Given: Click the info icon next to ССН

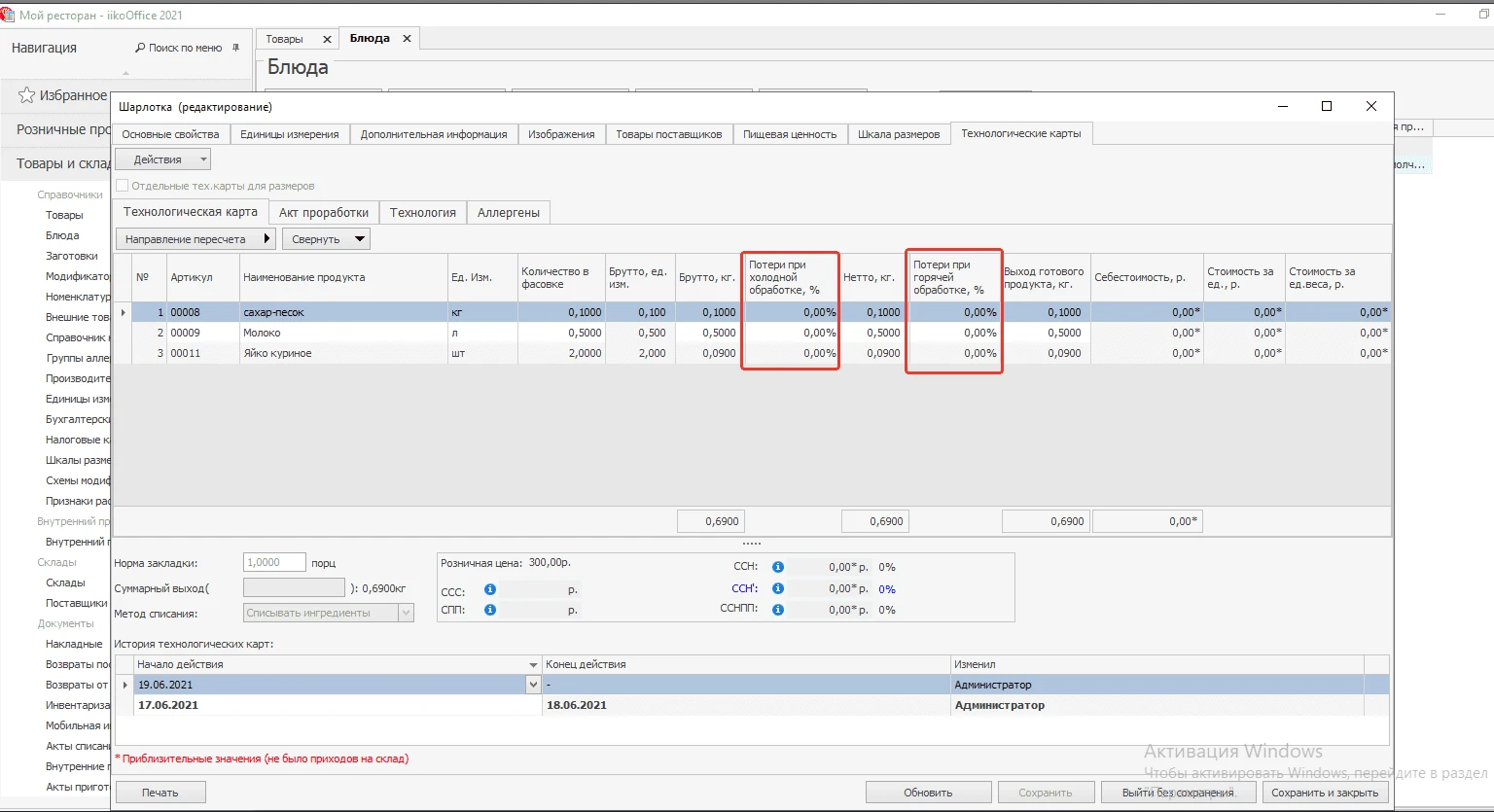Looking at the screenshot, I should pos(778,567).
